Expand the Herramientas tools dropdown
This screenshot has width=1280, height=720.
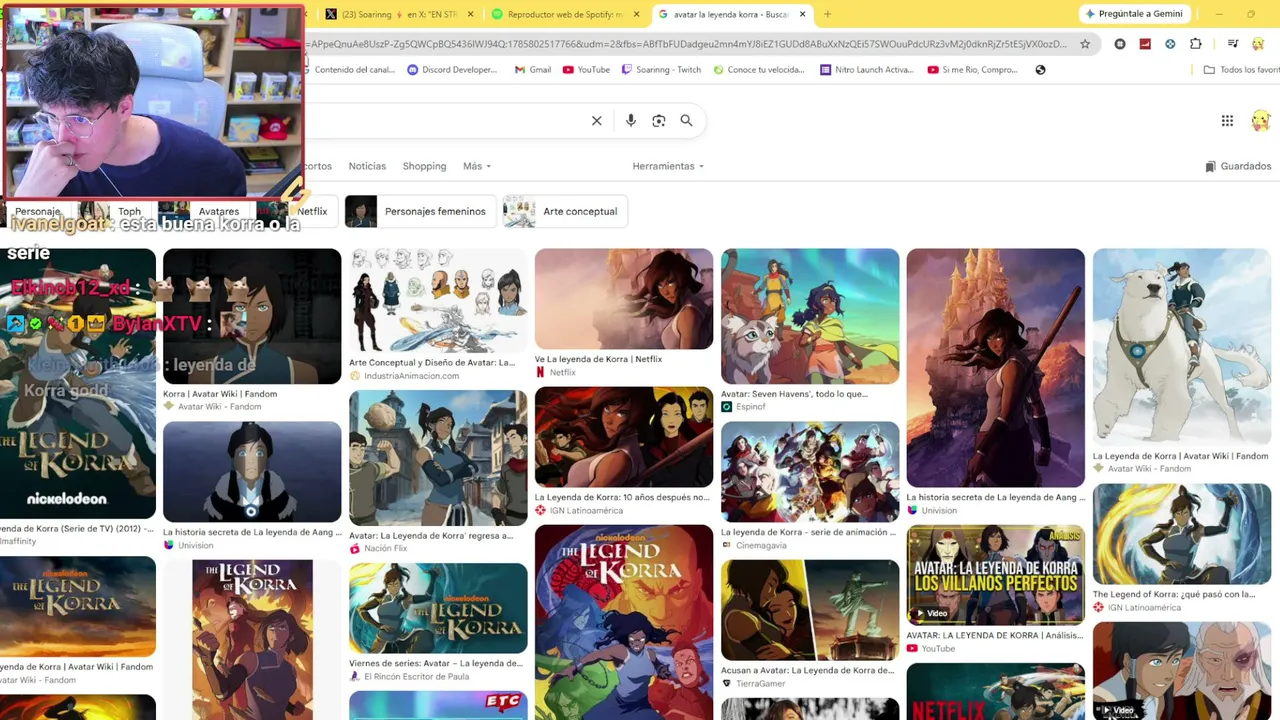[x=668, y=166]
